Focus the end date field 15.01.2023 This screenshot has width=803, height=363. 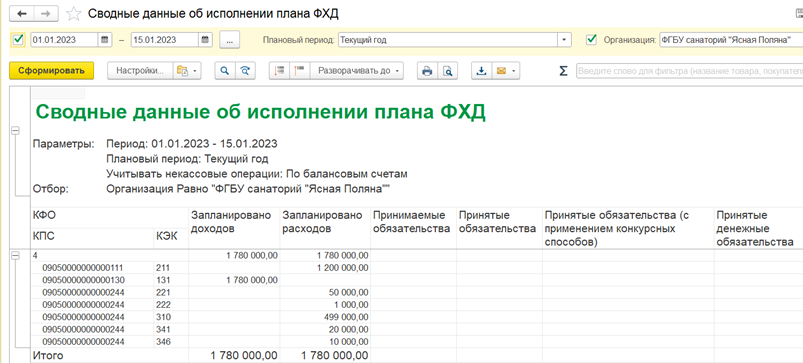[x=165, y=39]
